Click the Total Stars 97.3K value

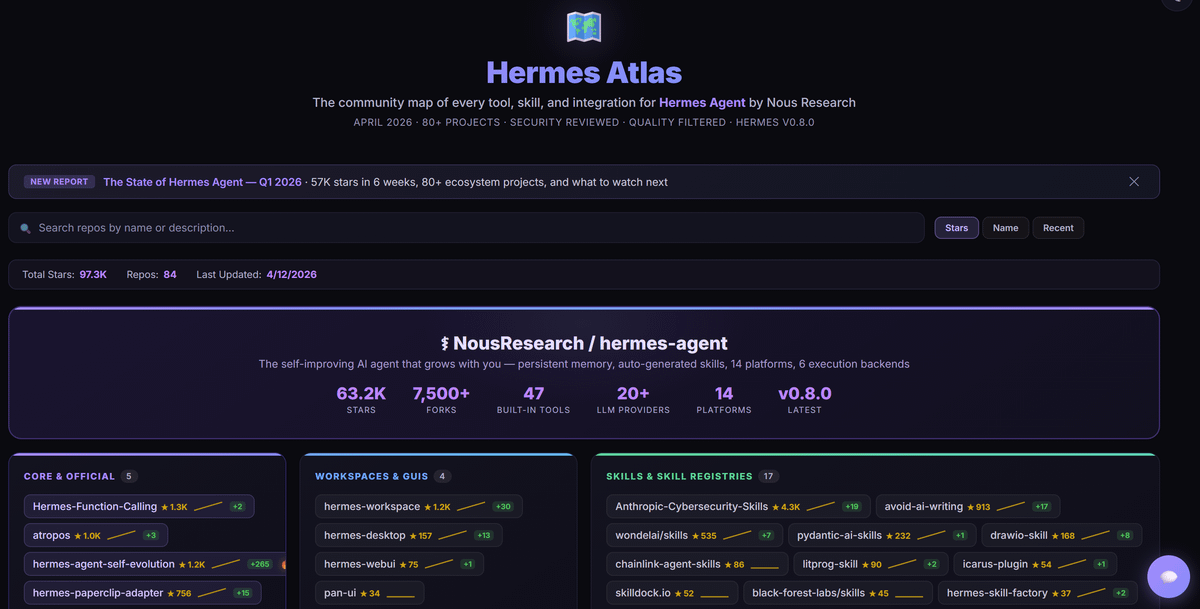point(93,274)
